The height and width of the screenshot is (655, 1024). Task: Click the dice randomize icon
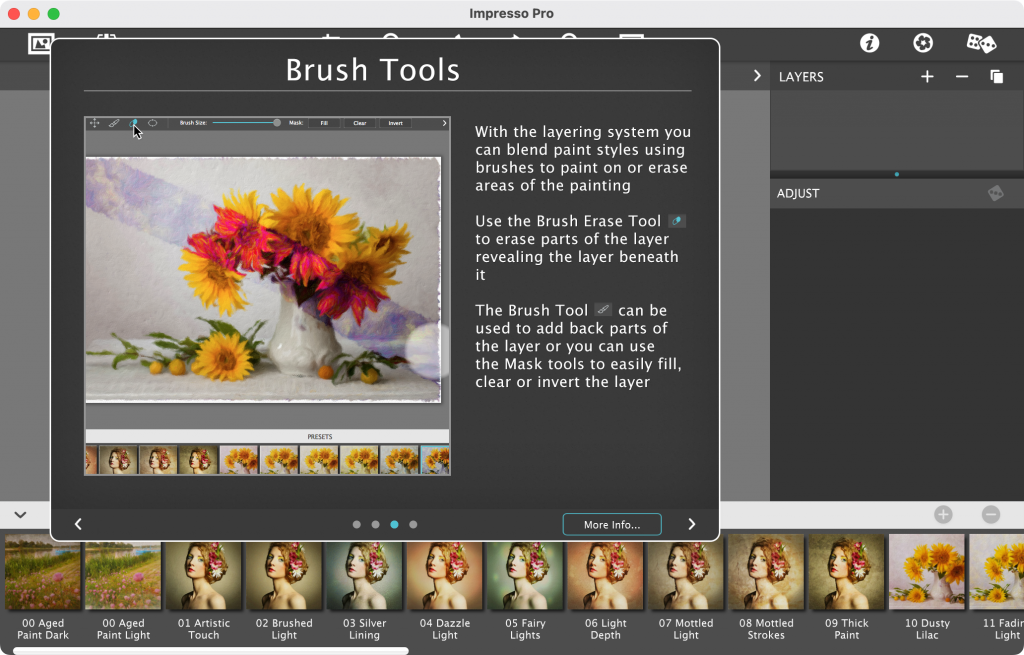coord(981,43)
